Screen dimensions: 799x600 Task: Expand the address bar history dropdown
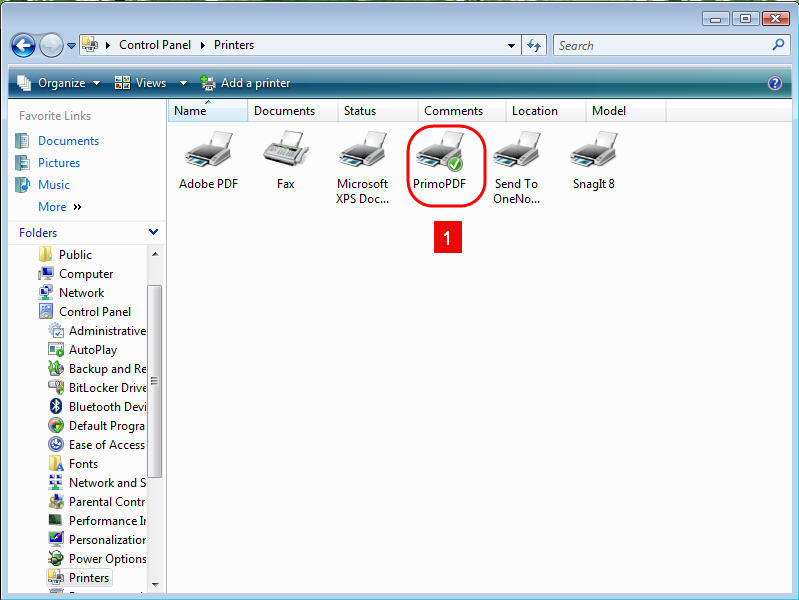[511, 45]
